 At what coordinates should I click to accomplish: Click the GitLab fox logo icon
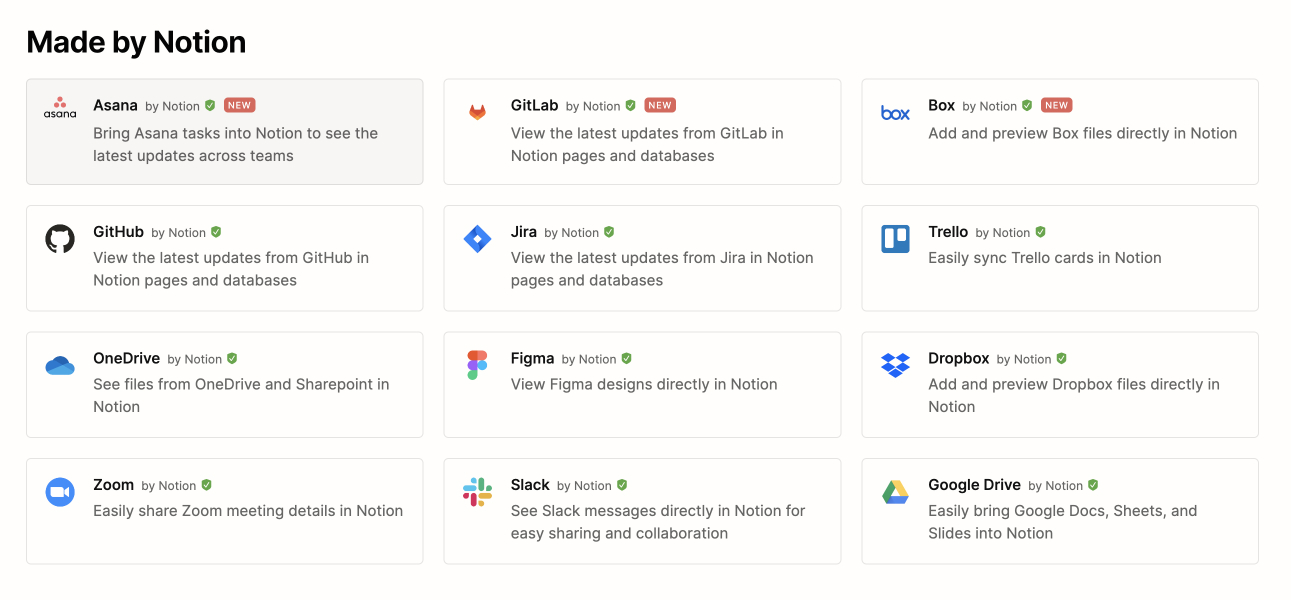(478, 112)
